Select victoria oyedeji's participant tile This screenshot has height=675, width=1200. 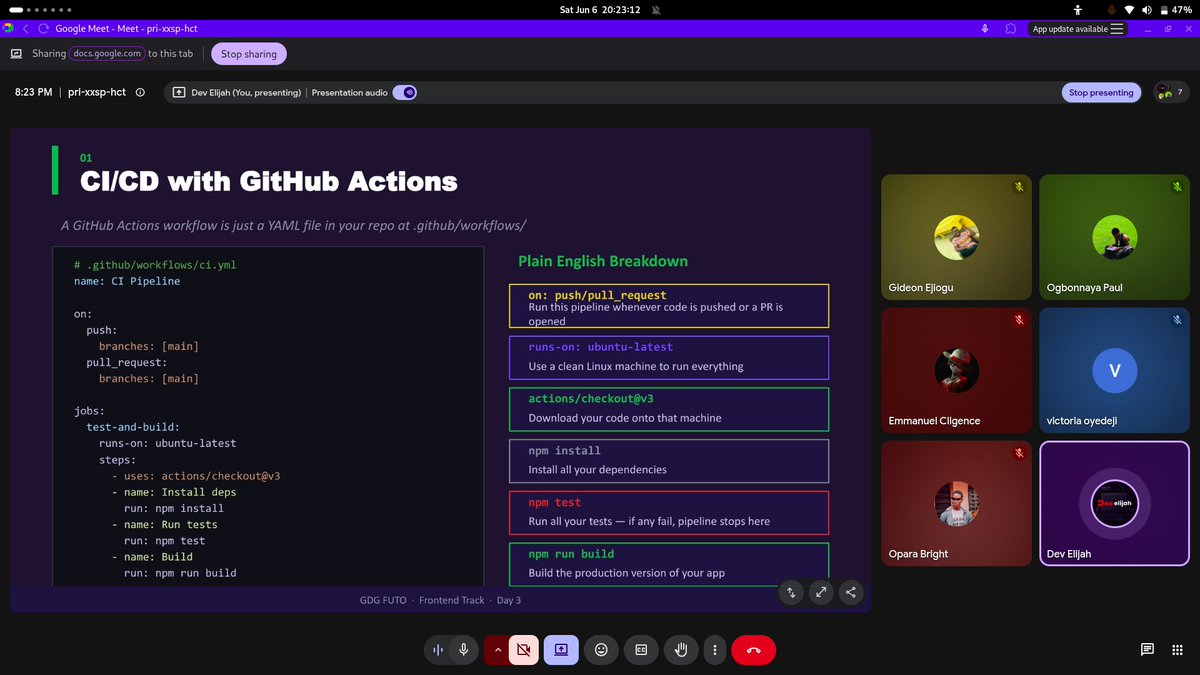pyautogui.click(x=1115, y=371)
